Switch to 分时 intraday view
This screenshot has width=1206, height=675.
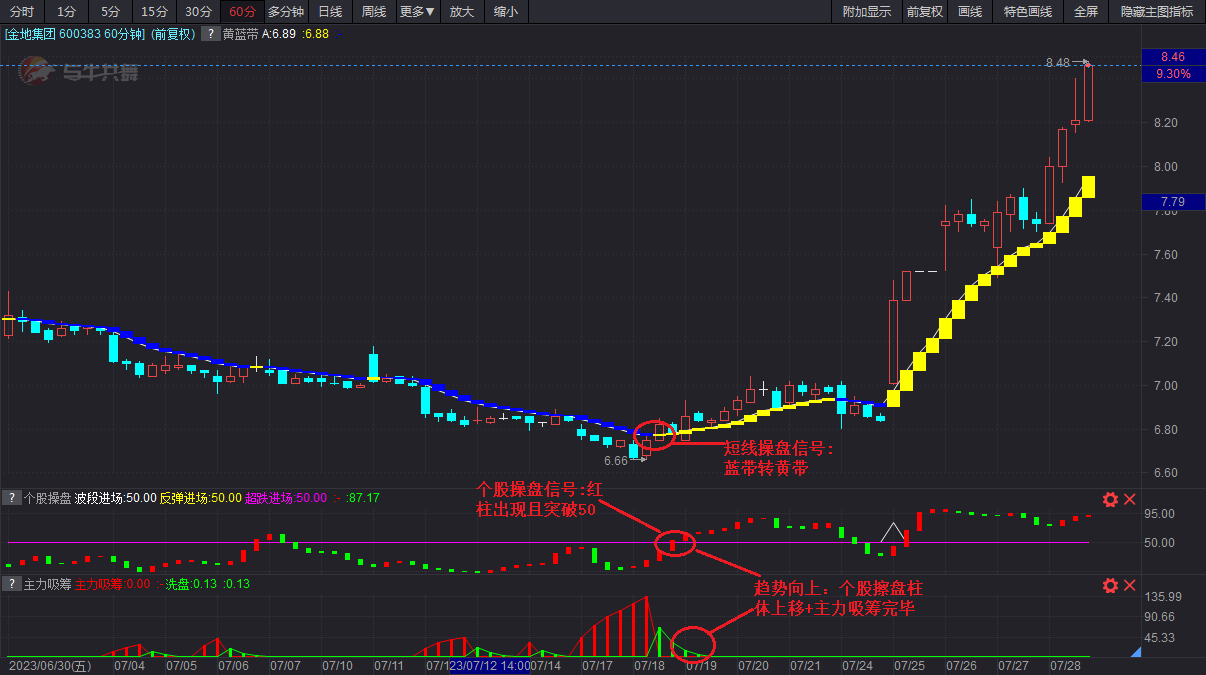[x=22, y=12]
